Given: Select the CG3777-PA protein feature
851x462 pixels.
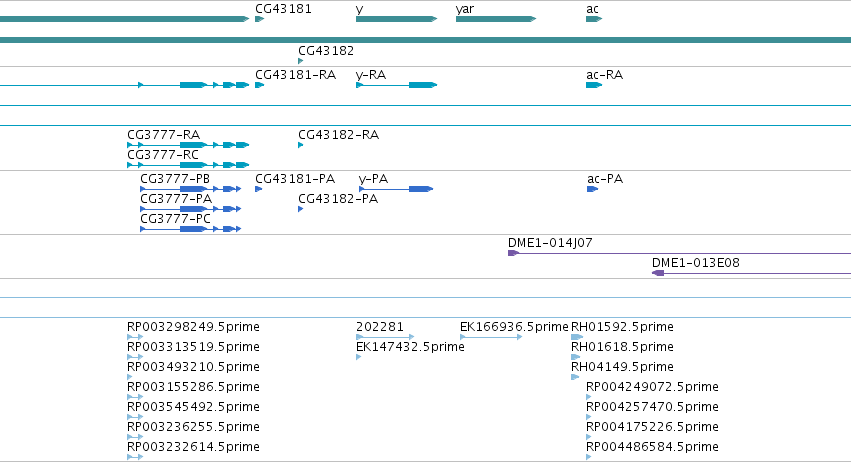Looking at the screenshot, I should click(x=190, y=209).
